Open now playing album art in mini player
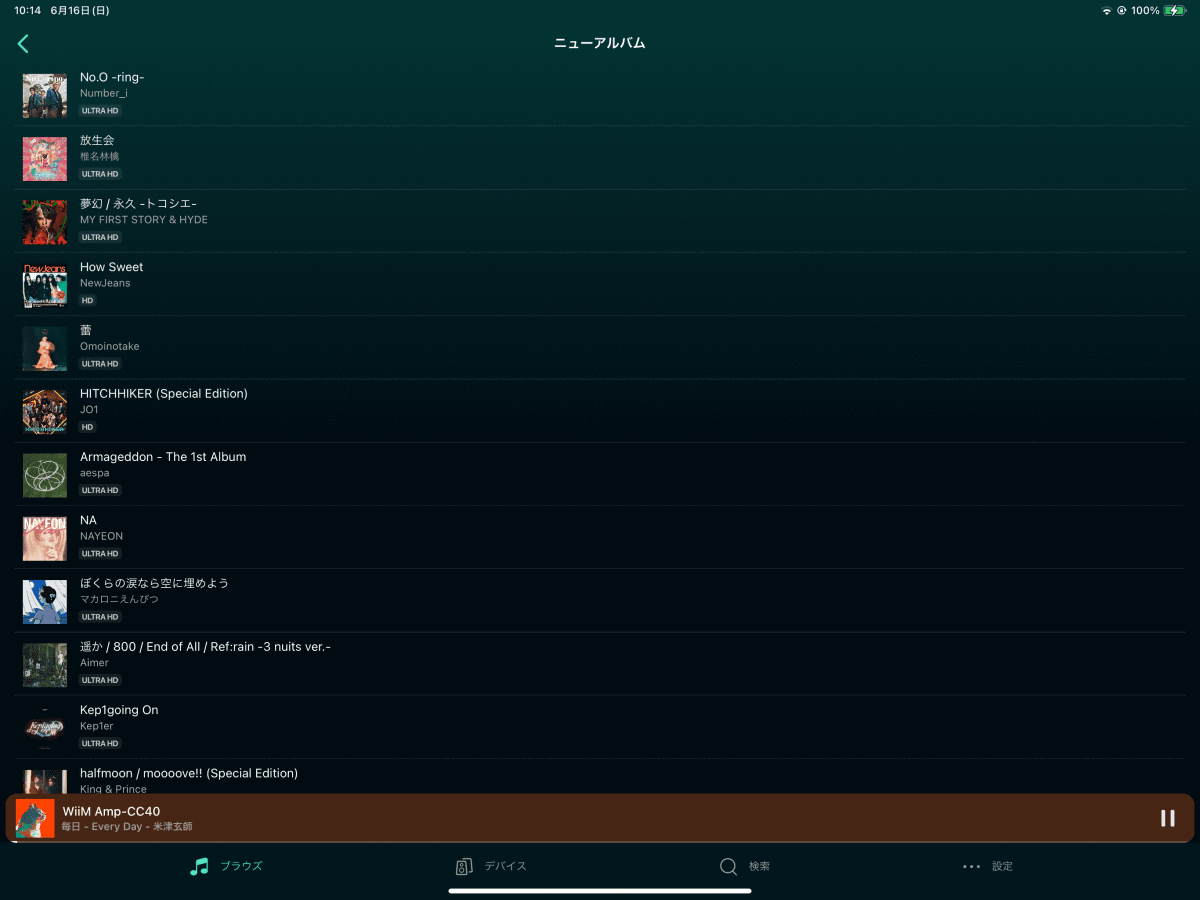This screenshot has width=1200, height=900. point(35,818)
